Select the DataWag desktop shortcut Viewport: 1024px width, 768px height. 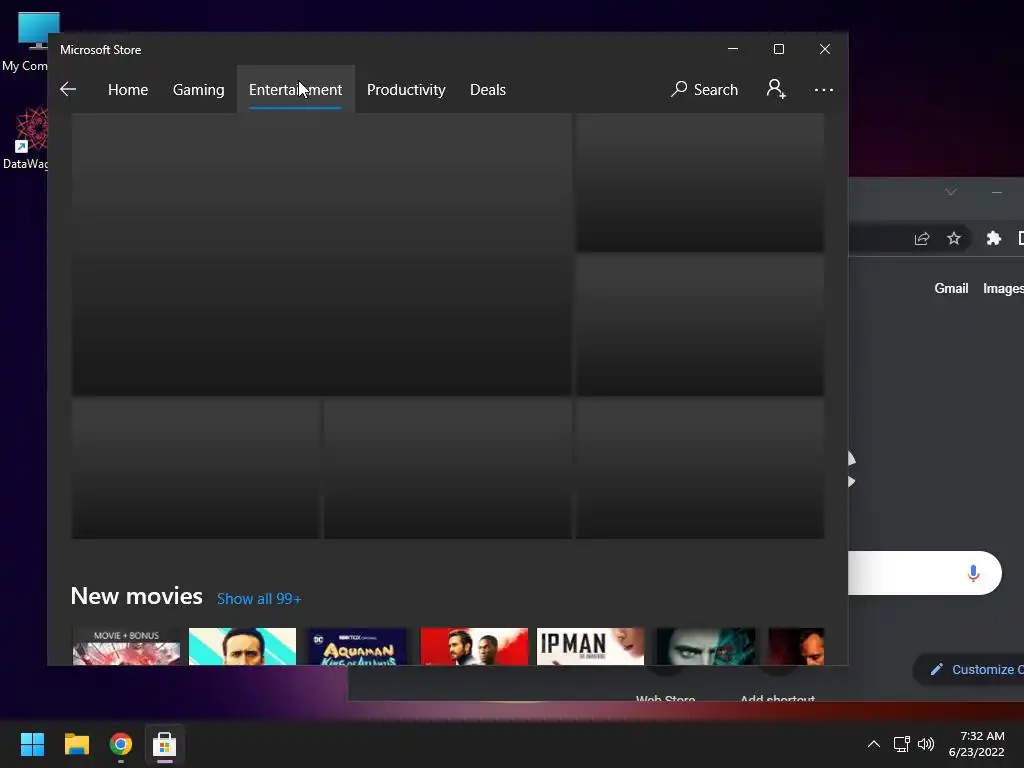pyautogui.click(x=26, y=139)
